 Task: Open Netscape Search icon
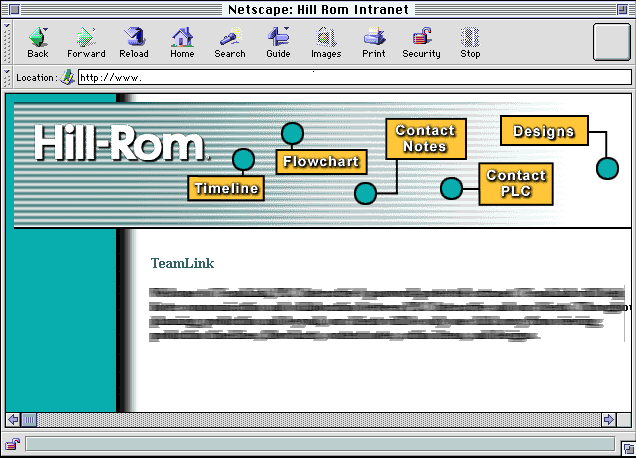(x=230, y=42)
